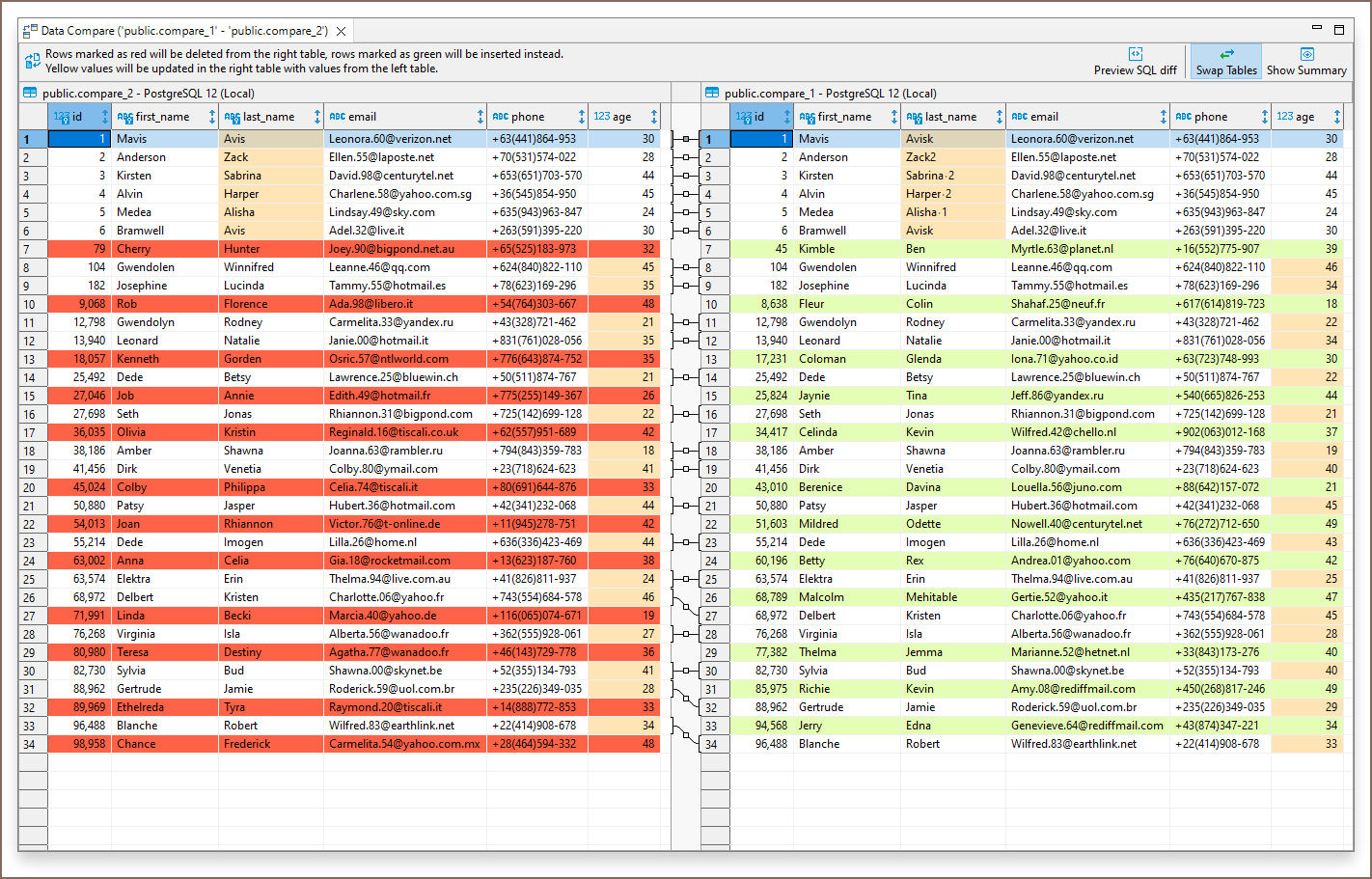Click the row link connector for row 1
Screen dimensions: 1372x879
(686, 139)
